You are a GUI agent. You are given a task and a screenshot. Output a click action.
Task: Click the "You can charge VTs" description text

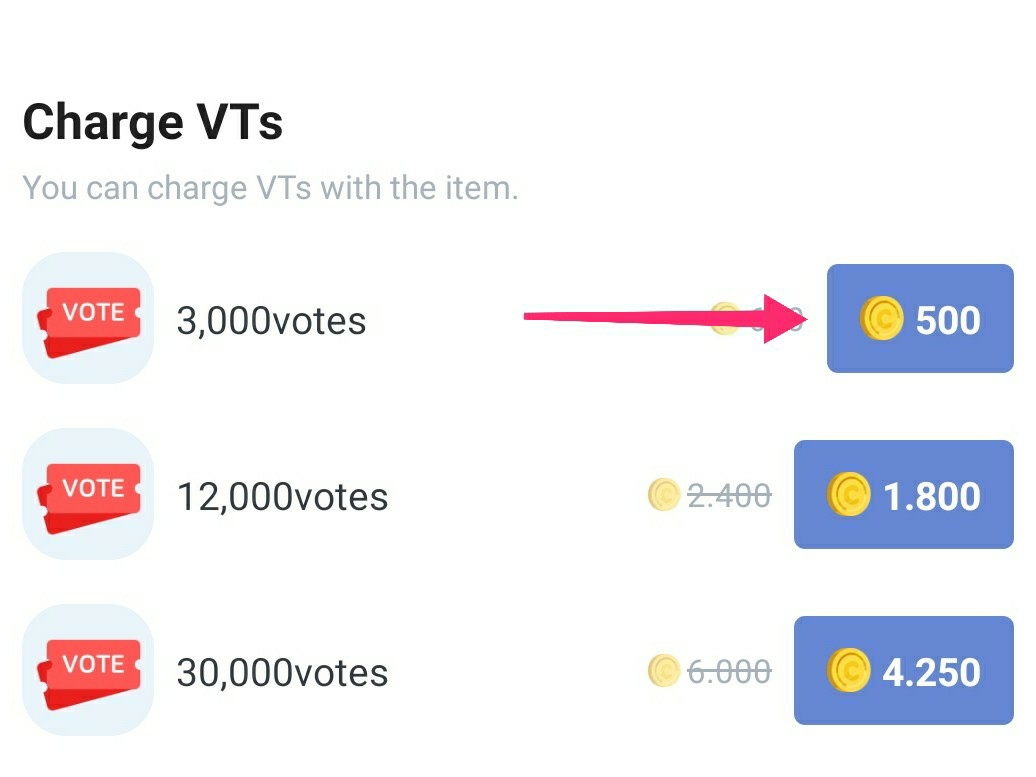[x=270, y=188]
